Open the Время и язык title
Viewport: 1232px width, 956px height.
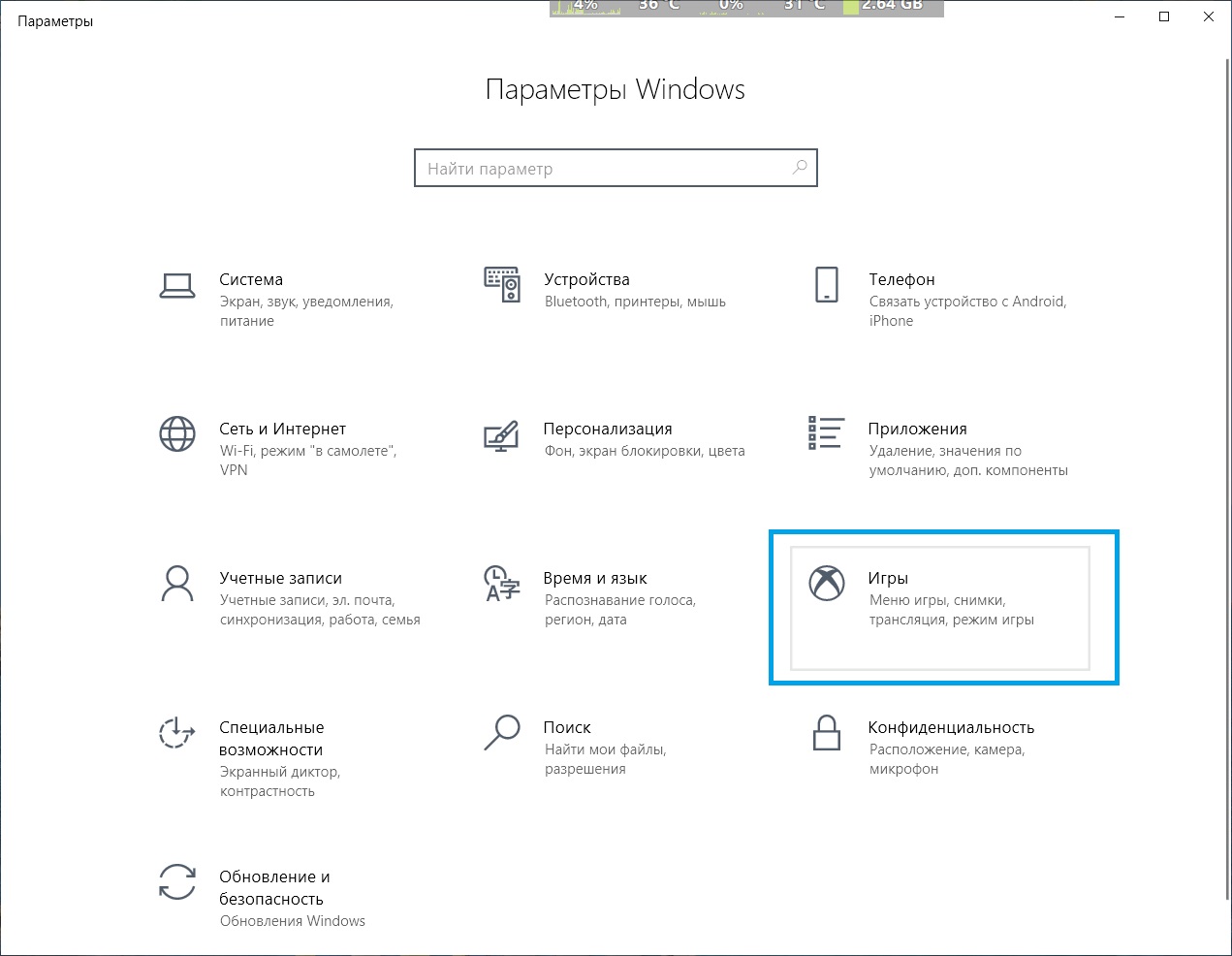click(595, 578)
